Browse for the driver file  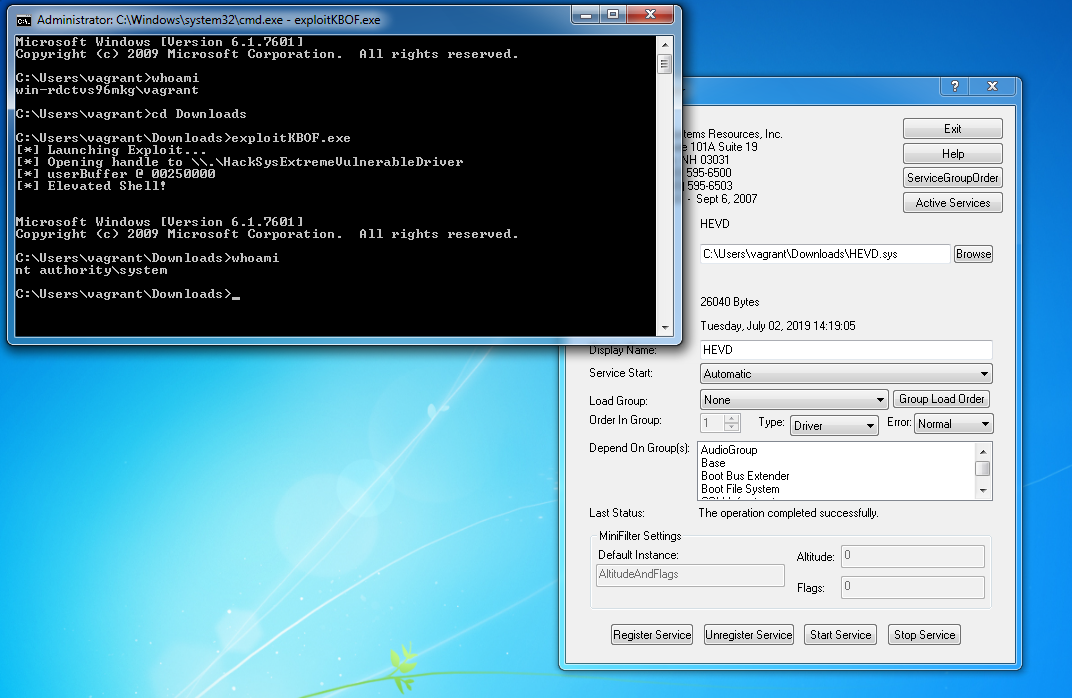coord(973,254)
